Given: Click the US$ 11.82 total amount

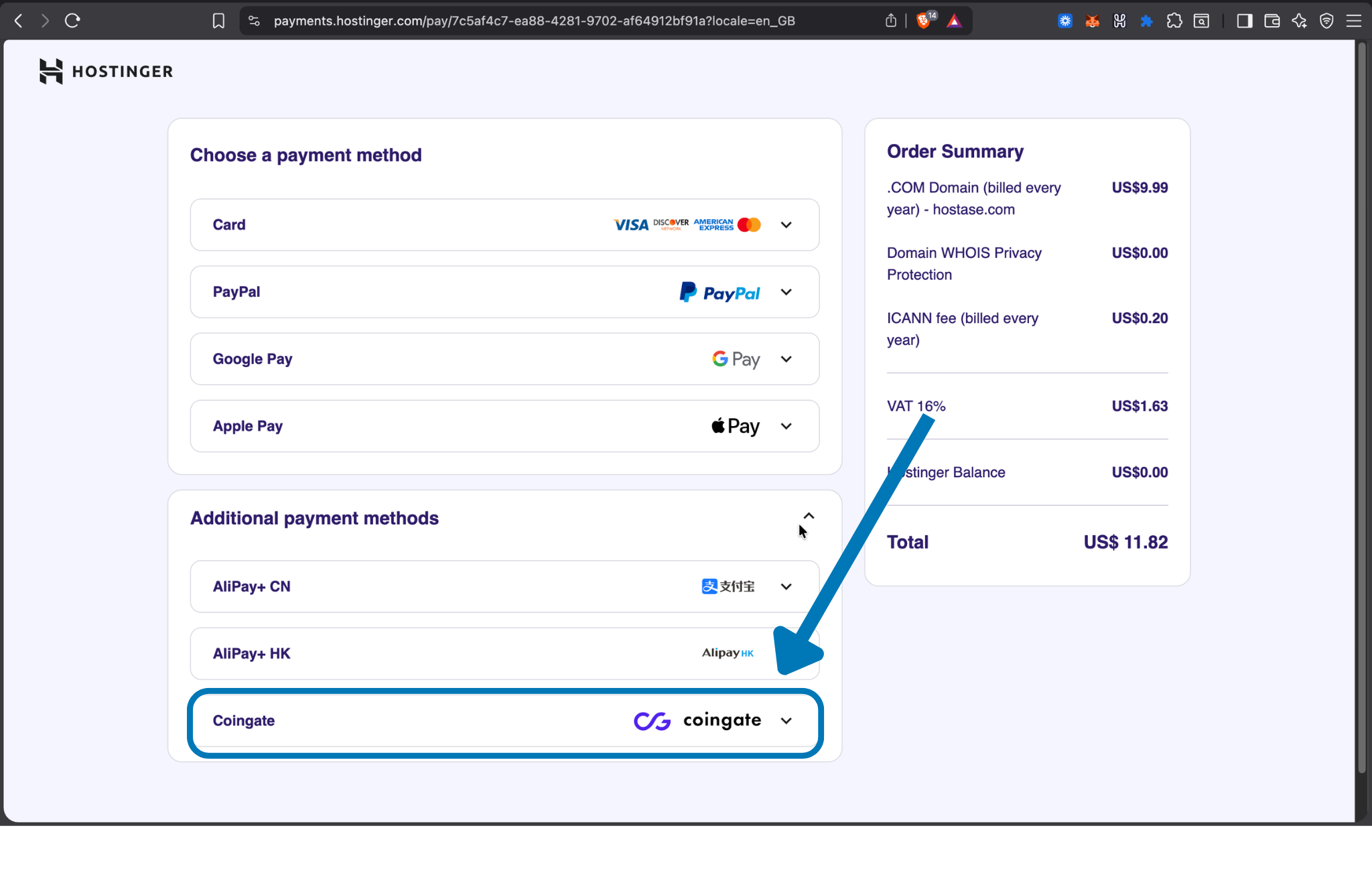Looking at the screenshot, I should [1125, 542].
